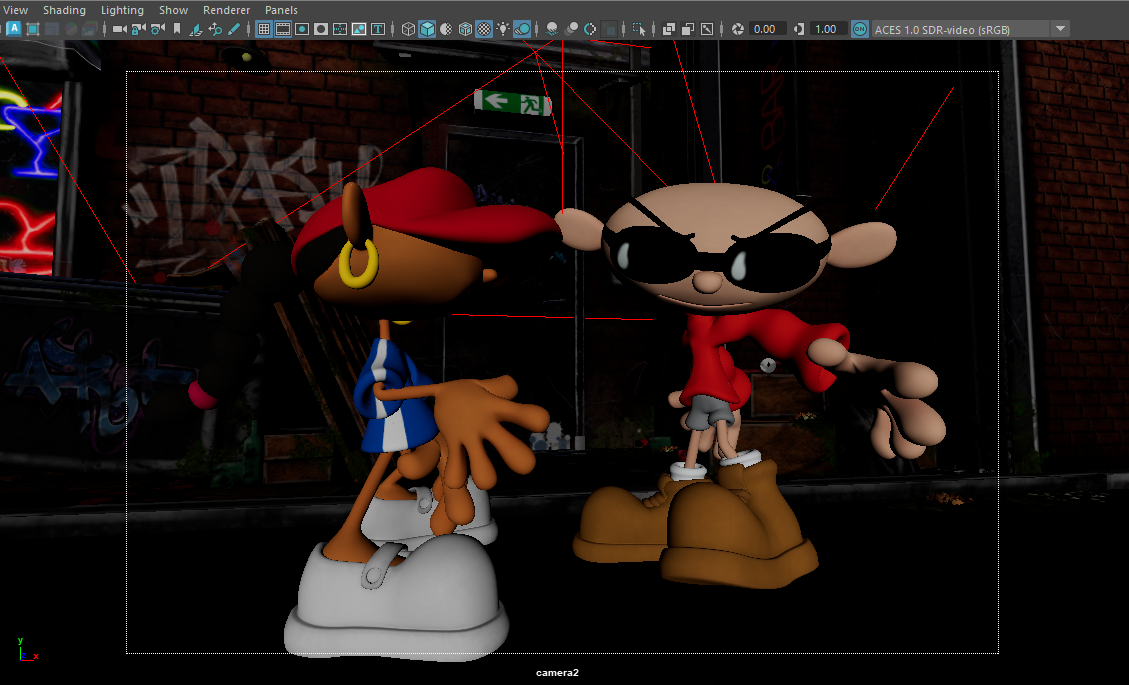Open the View menu
The image size is (1129, 685).
point(15,10)
